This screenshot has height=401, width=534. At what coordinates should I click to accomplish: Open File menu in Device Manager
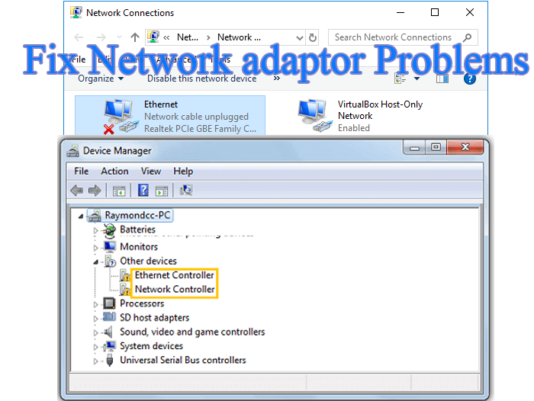pyautogui.click(x=81, y=171)
